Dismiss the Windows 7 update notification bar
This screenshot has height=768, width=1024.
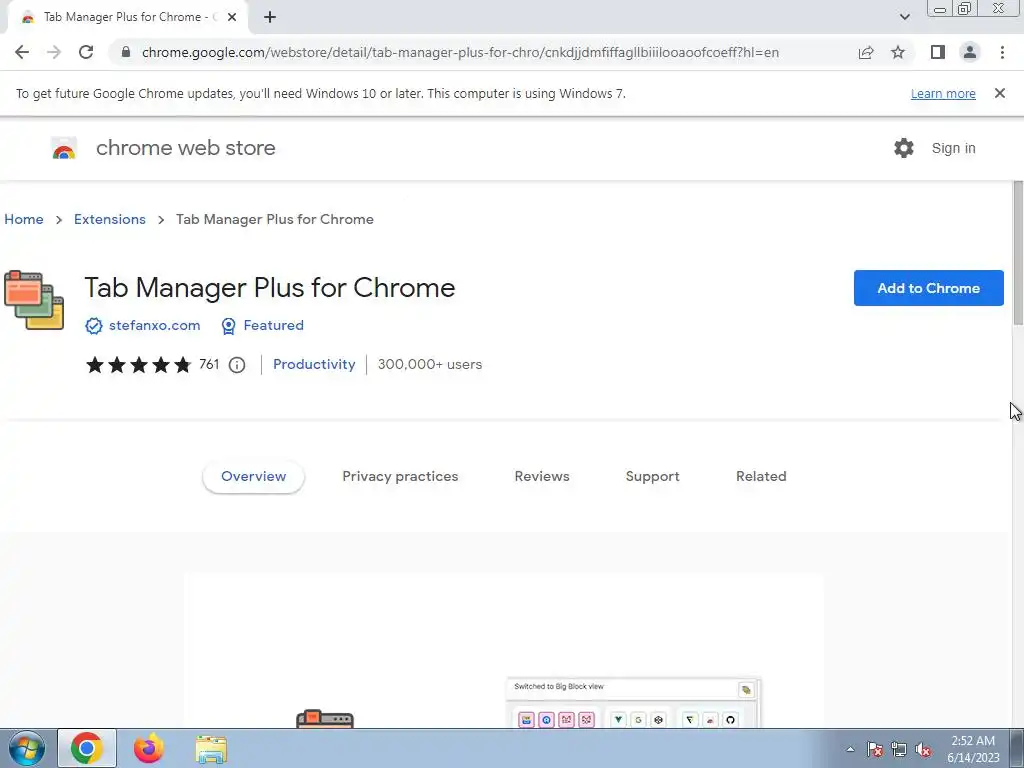point(999,93)
